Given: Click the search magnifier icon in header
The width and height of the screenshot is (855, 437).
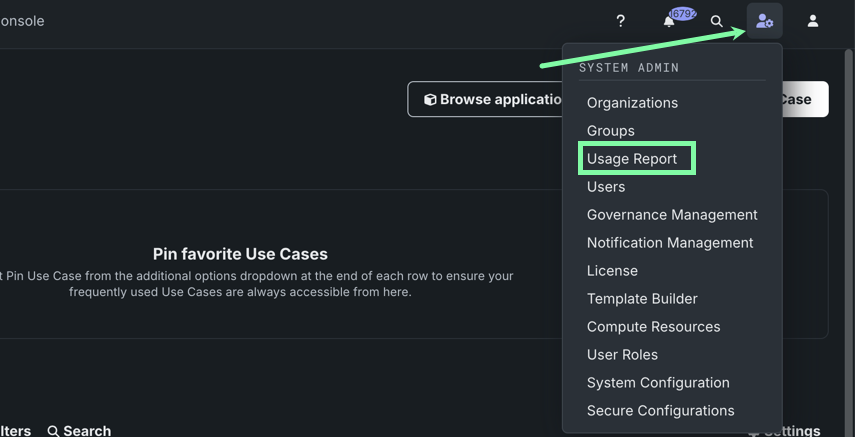Looking at the screenshot, I should [717, 21].
